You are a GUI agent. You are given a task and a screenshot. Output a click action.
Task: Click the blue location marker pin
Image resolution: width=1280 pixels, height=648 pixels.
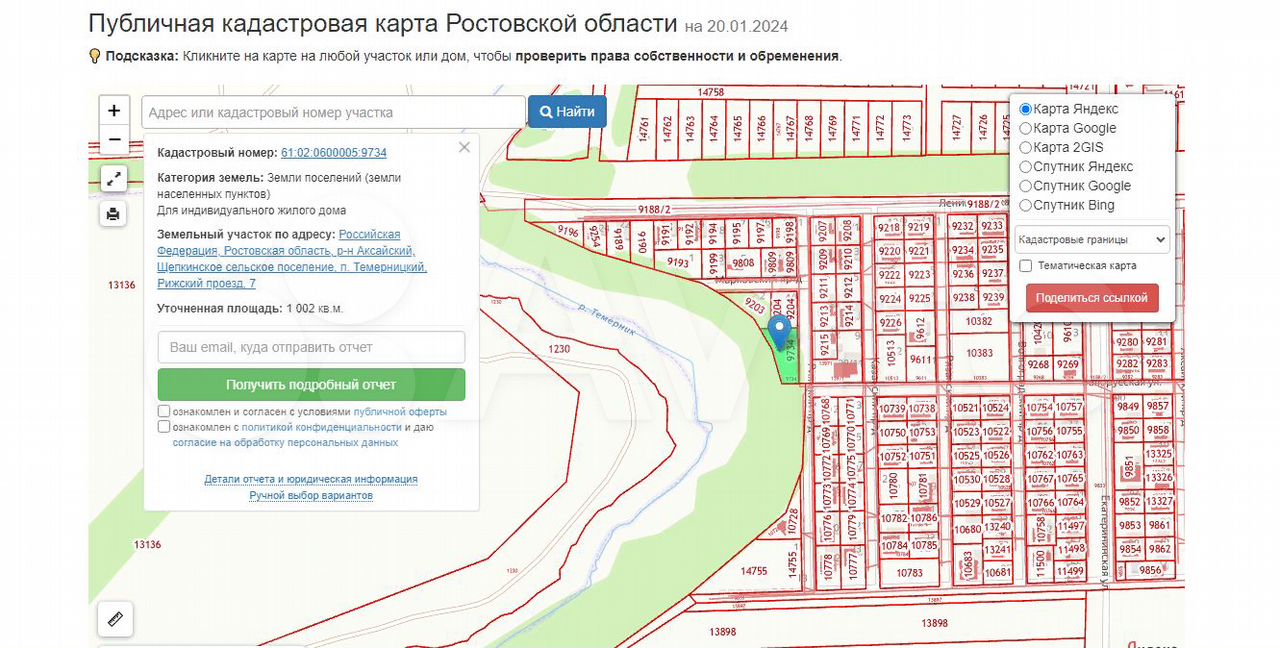click(x=780, y=331)
